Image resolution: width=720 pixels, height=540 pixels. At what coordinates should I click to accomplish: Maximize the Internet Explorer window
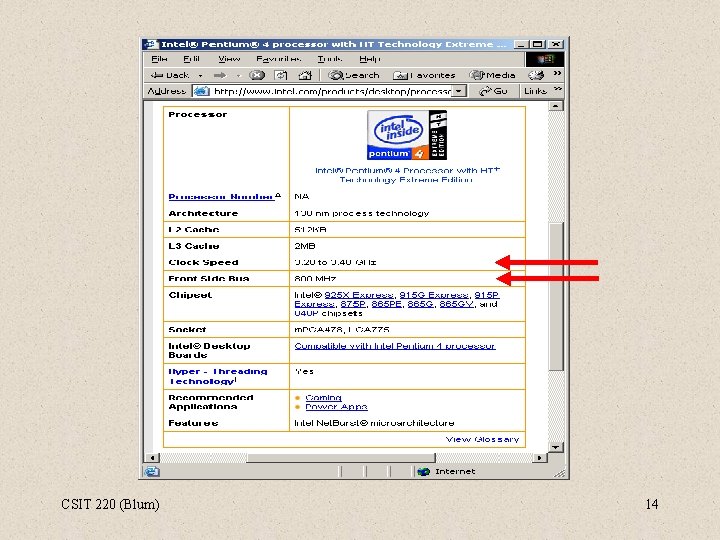(x=537, y=44)
